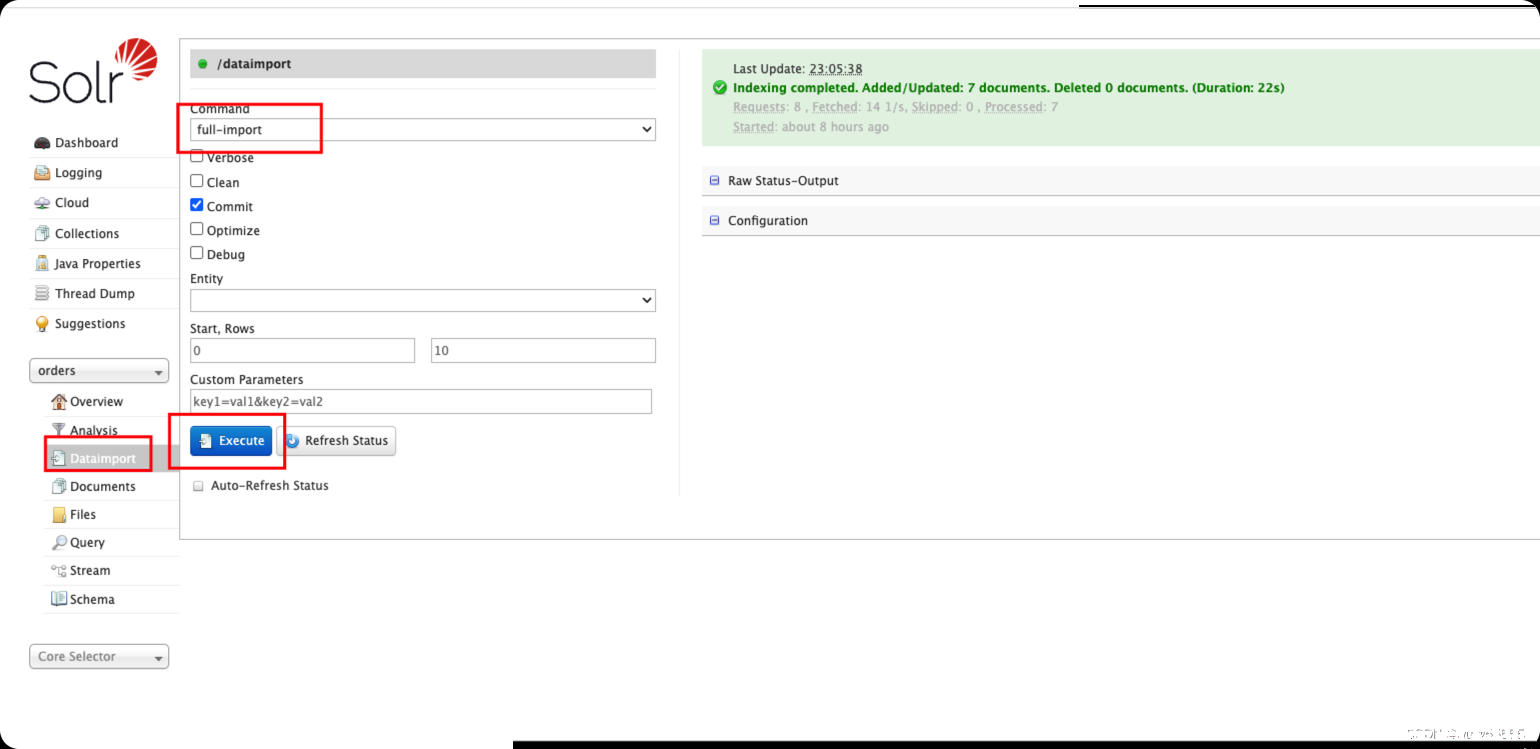Screen dimensions: 1540x749
Task: Click the Solr logo
Action: 94,72
